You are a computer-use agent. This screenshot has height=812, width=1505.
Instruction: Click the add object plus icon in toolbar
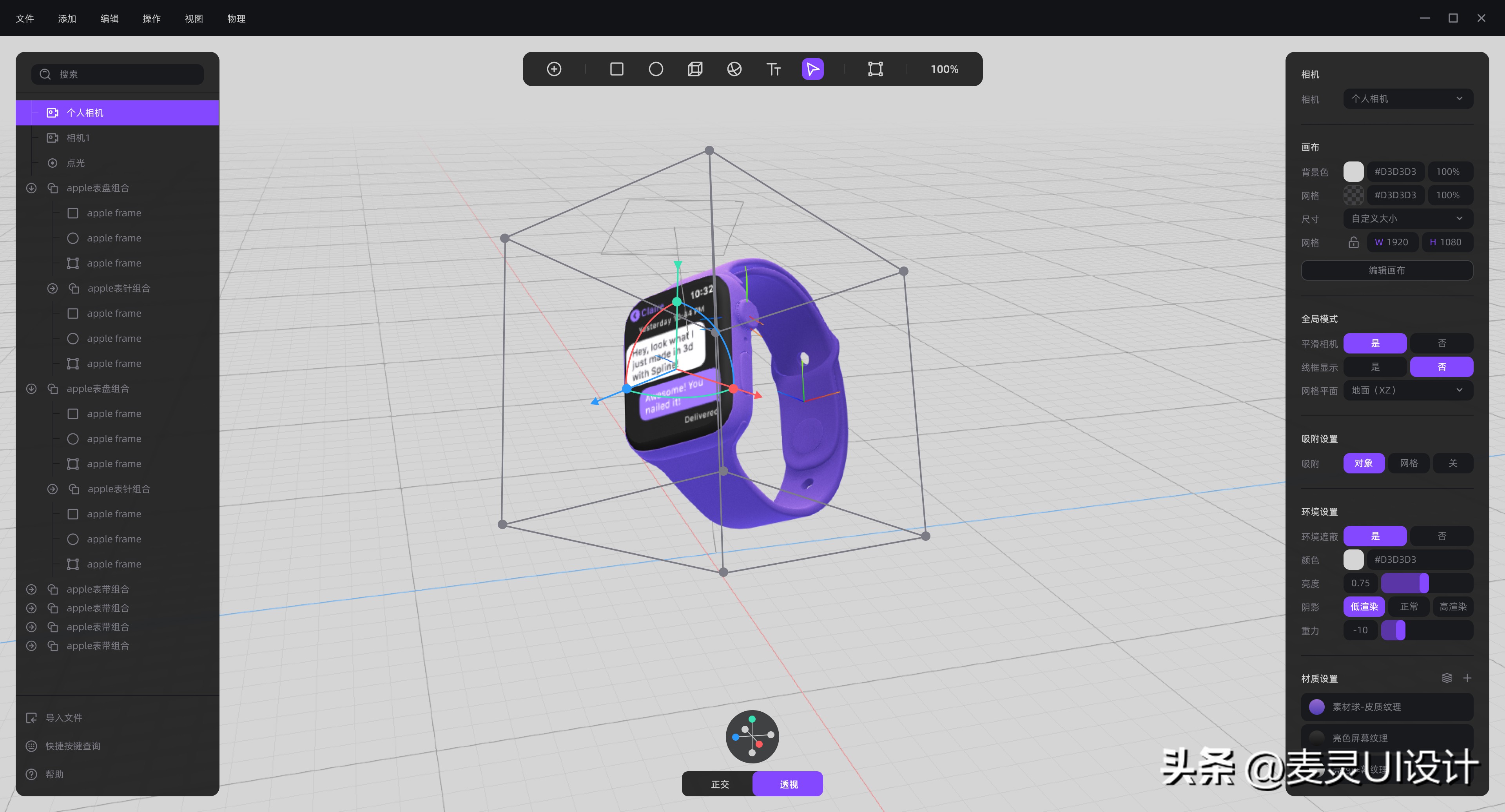tap(554, 69)
